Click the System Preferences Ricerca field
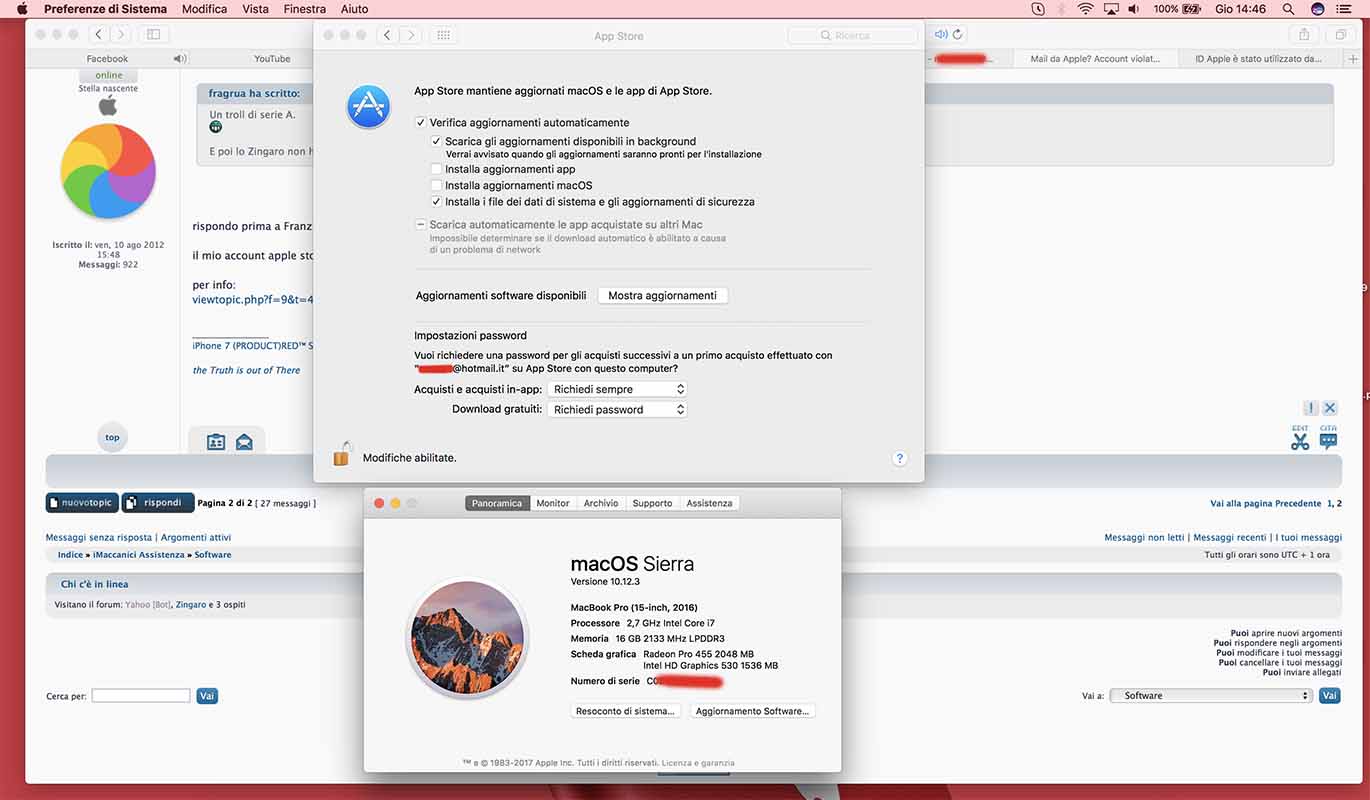Image resolution: width=1370 pixels, height=800 pixels. tap(853, 35)
